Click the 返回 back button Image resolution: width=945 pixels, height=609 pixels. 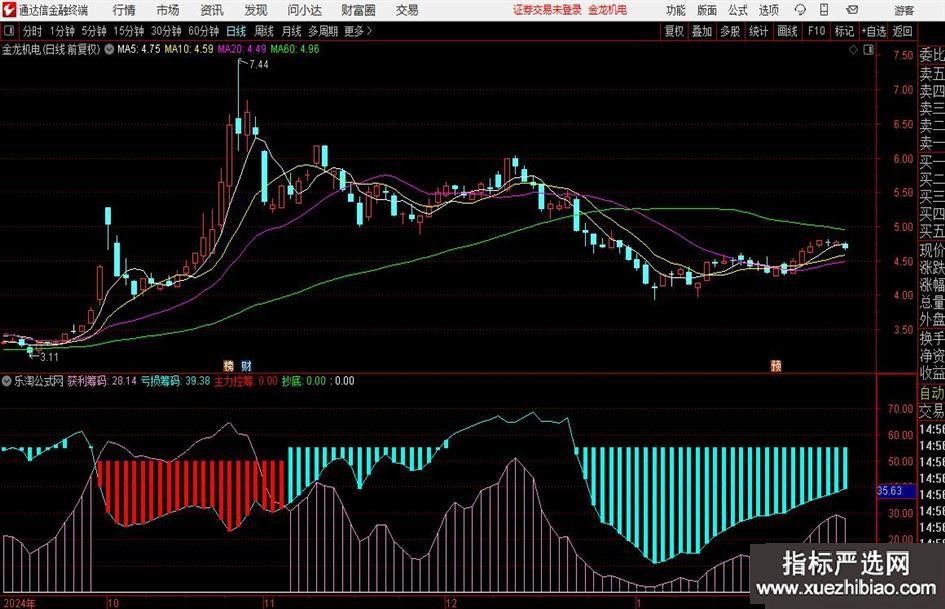coord(903,31)
